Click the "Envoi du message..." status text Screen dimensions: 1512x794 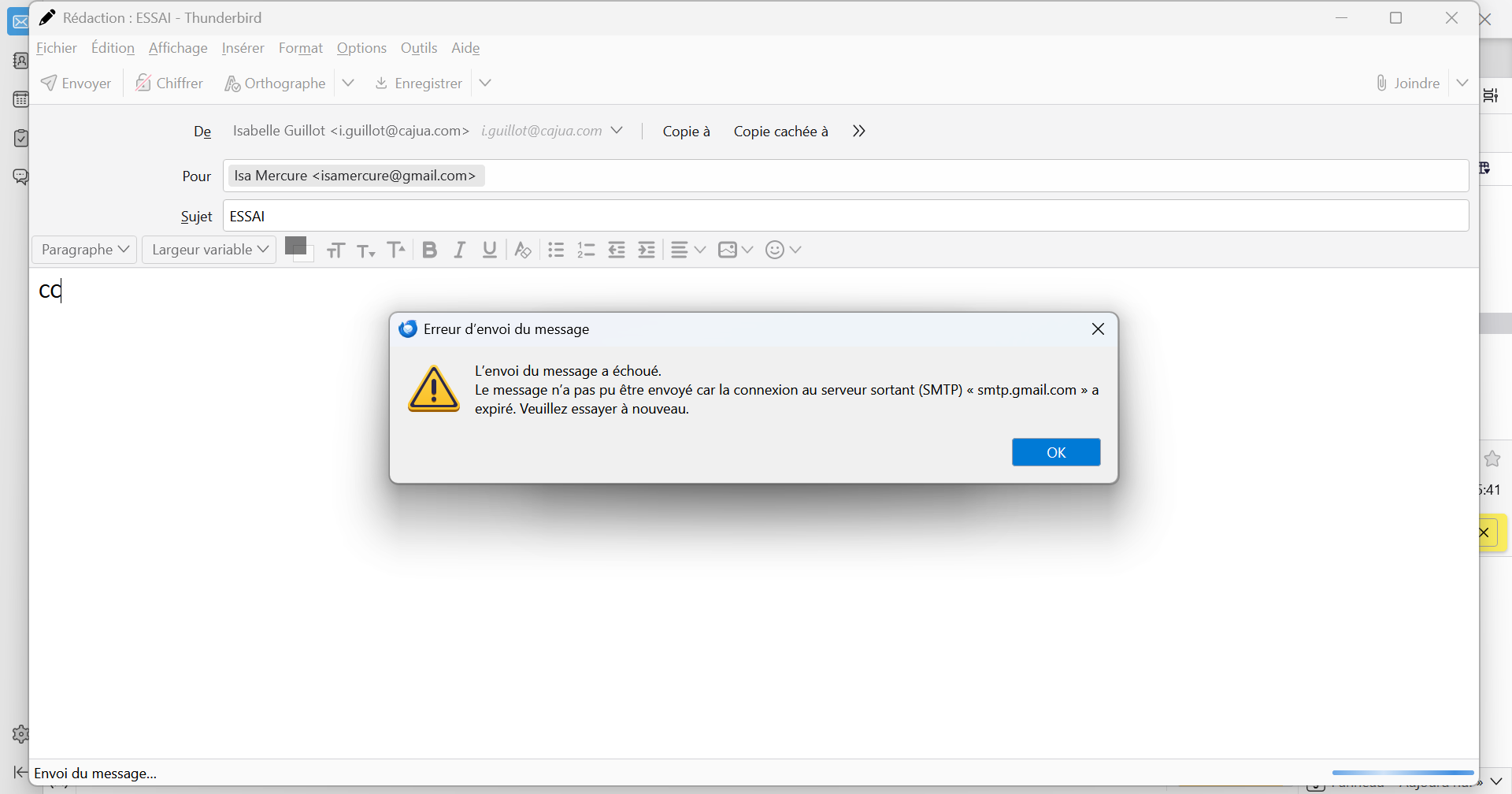[95, 774]
